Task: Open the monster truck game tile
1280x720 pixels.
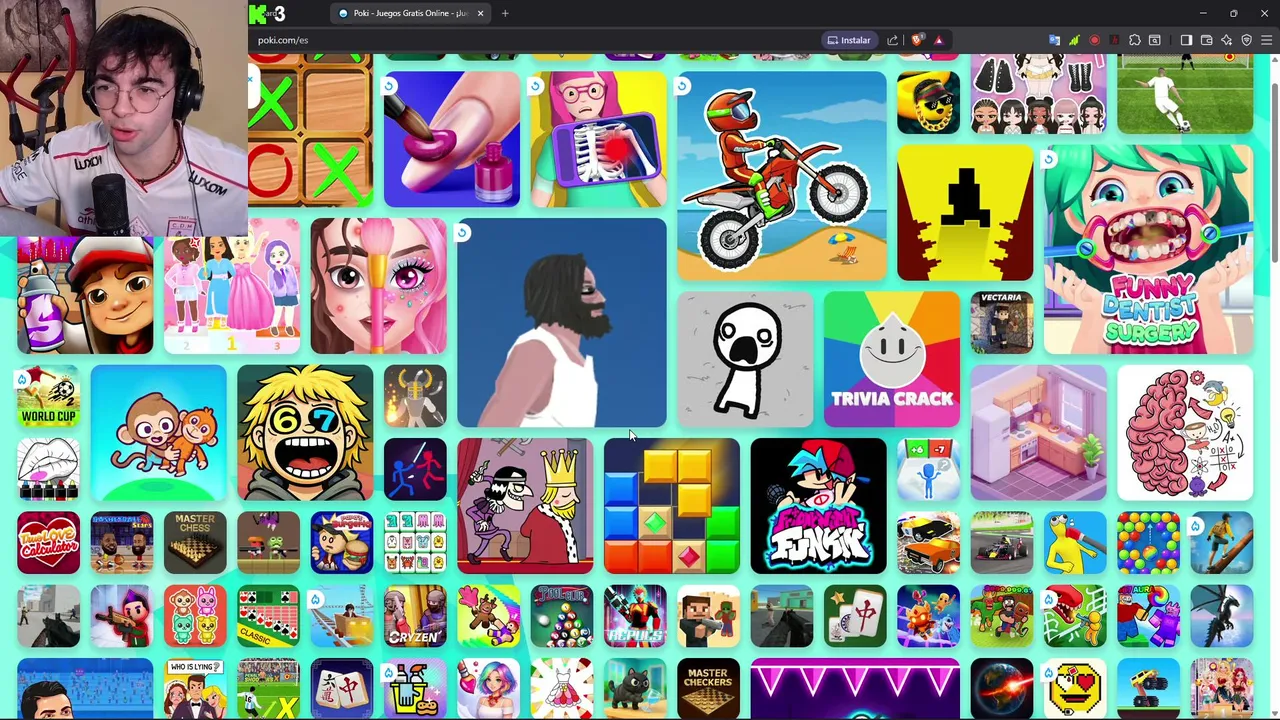Action: tap(1148, 689)
